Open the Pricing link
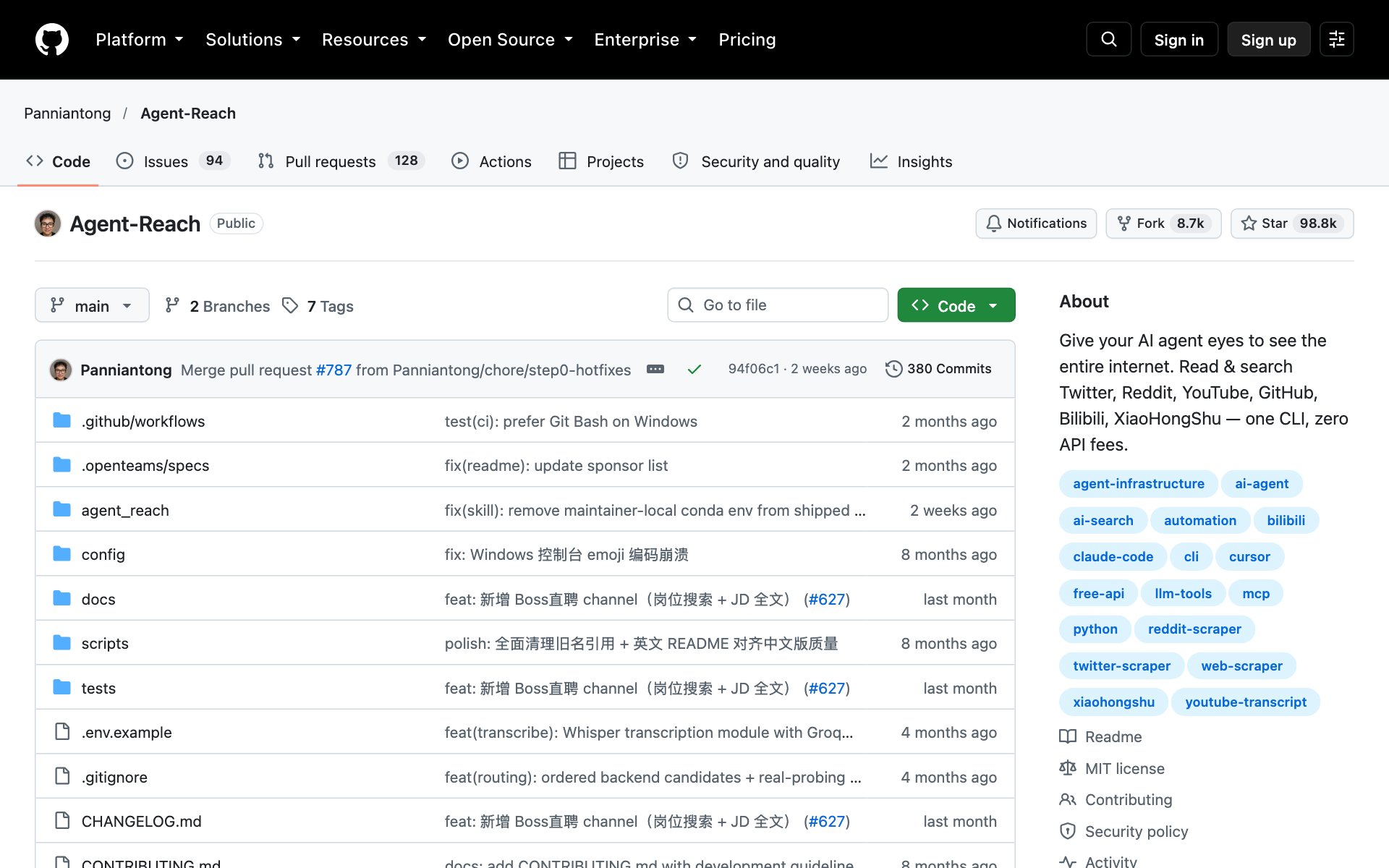The height and width of the screenshot is (868, 1389). point(747,40)
